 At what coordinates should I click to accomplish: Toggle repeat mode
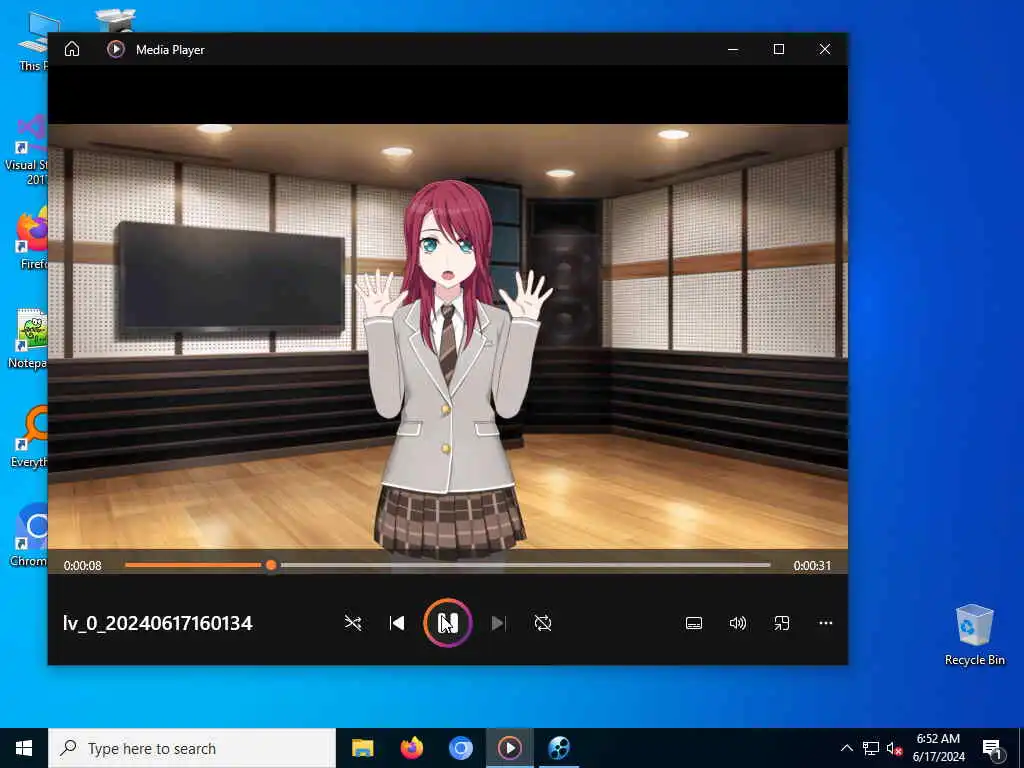coord(543,623)
